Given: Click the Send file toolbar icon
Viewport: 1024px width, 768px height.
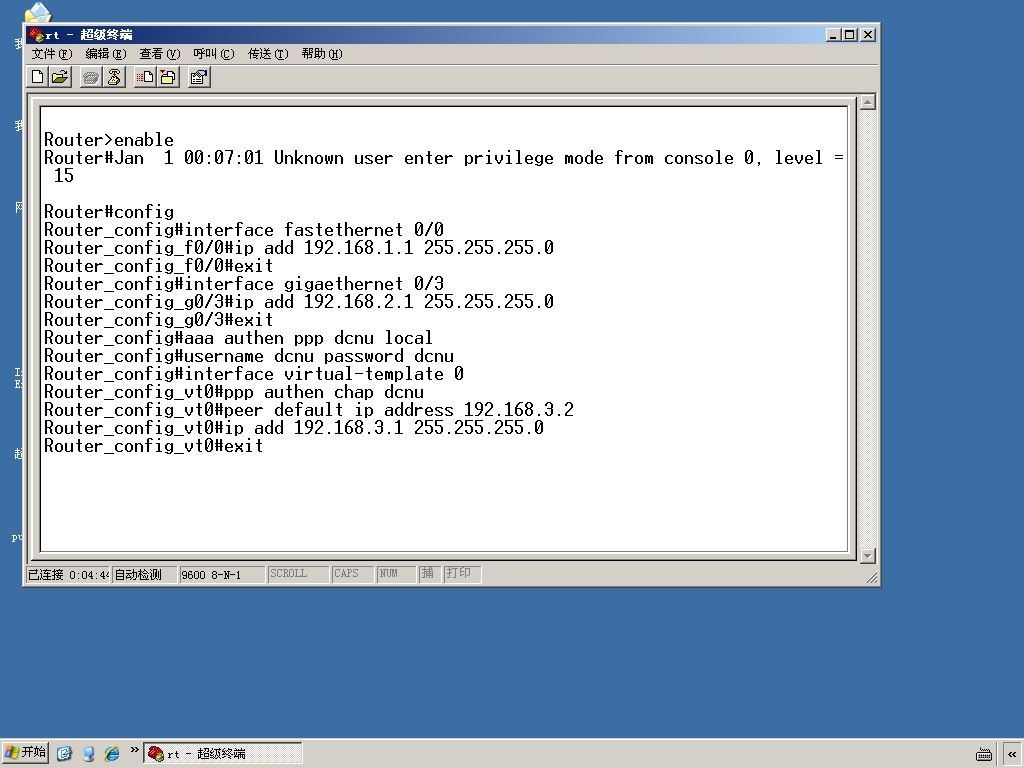Looking at the screenshot, I should (x=145, y=78).
